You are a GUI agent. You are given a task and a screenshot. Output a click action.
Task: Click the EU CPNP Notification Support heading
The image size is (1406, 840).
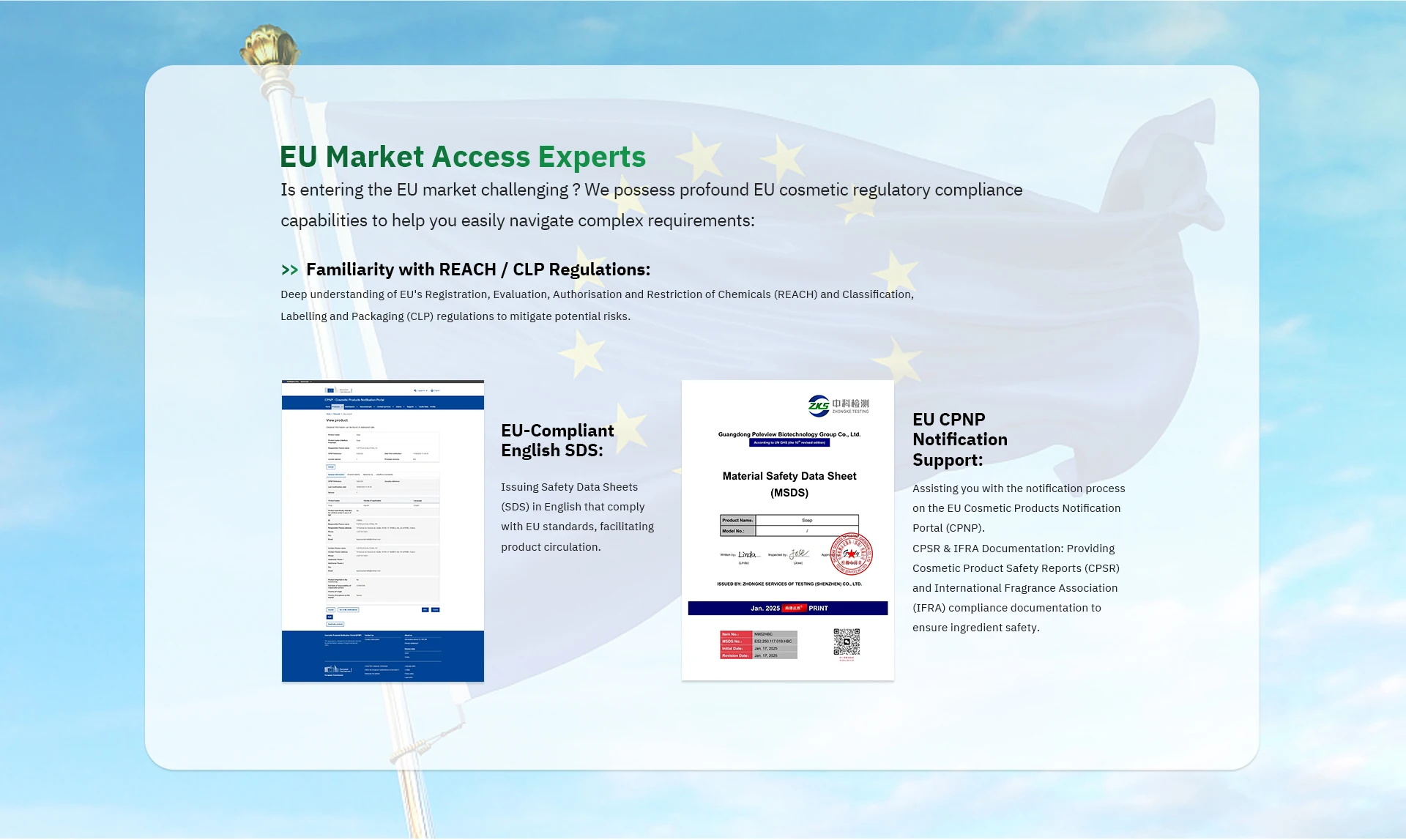pyautogui.click(x=959, y=439)
